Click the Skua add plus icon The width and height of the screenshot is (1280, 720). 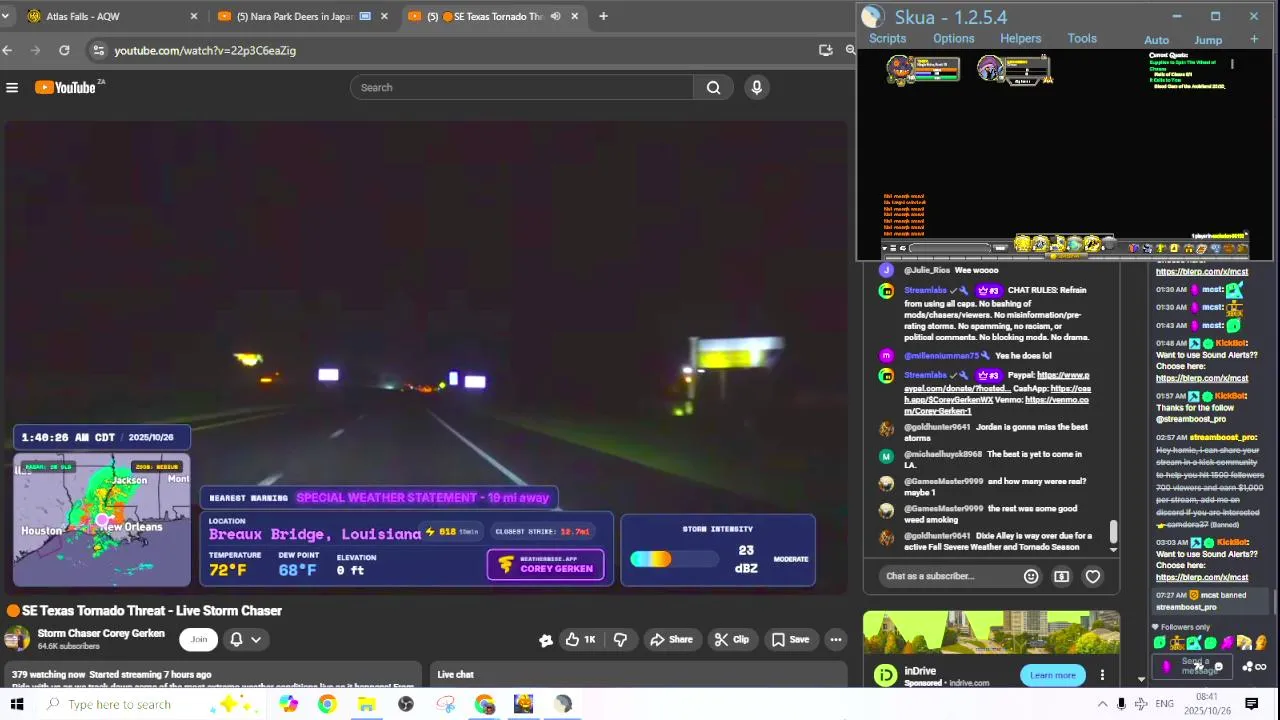pyautogui.click(x=1254, y=40)
